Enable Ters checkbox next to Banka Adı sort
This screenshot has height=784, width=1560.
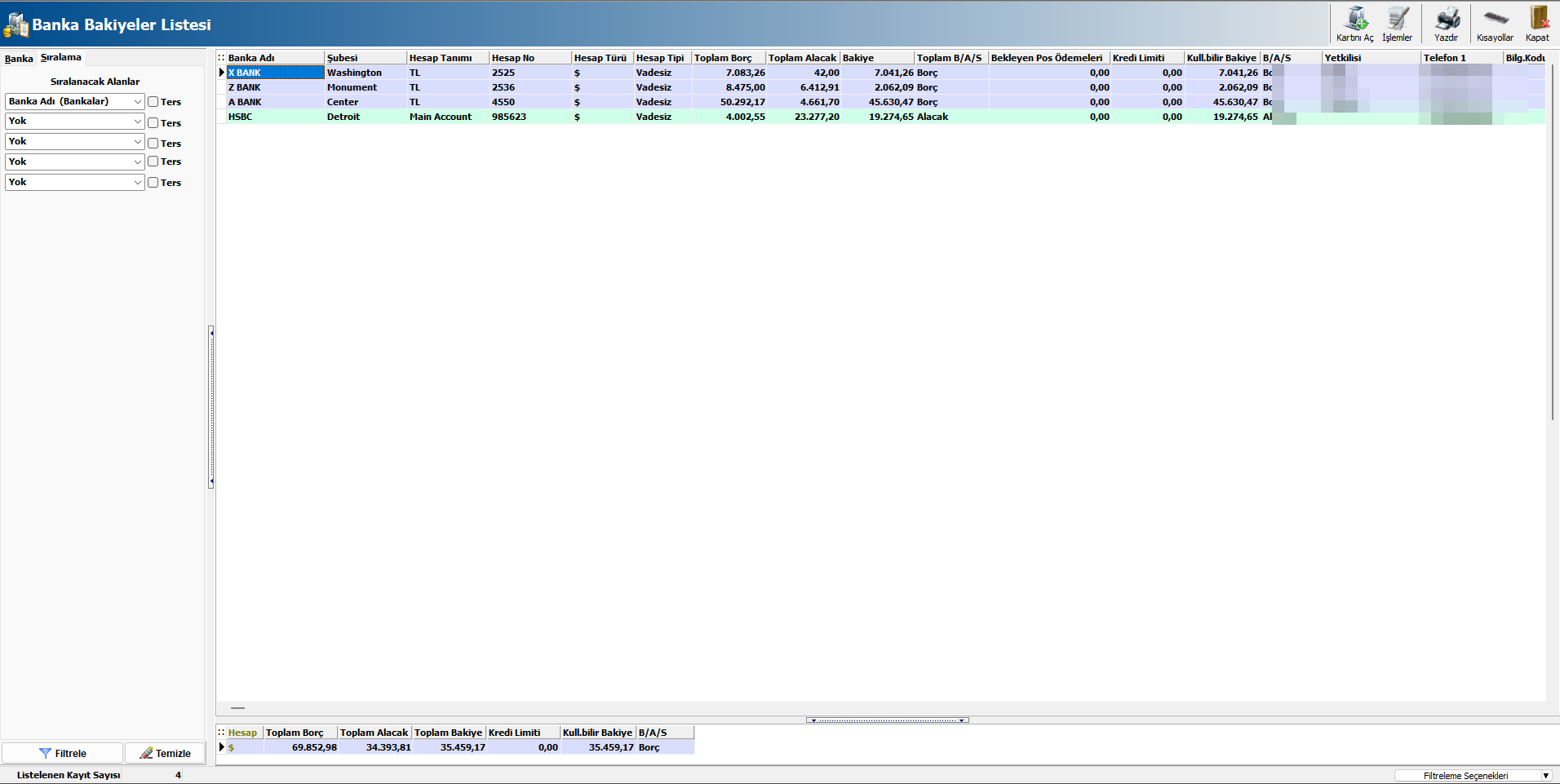(153, 102)
